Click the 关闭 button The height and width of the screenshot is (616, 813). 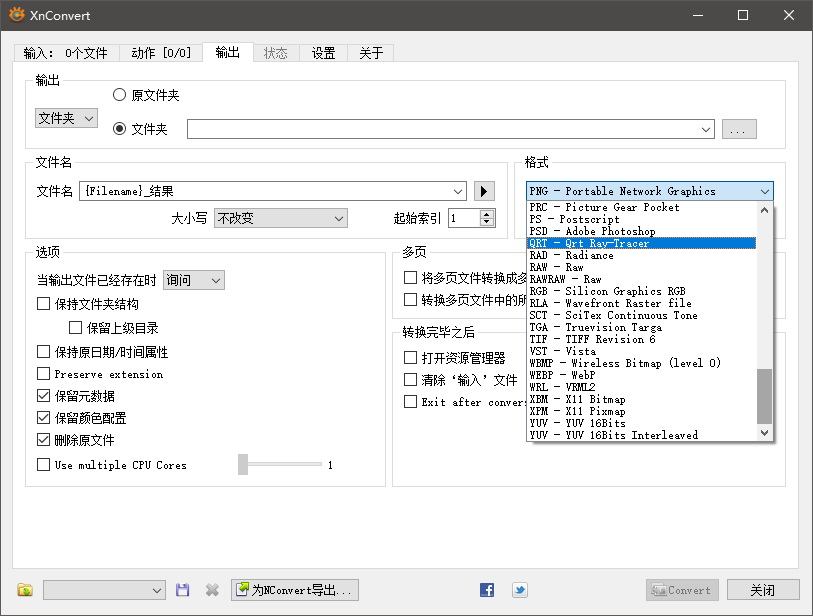tap(763, 590)
